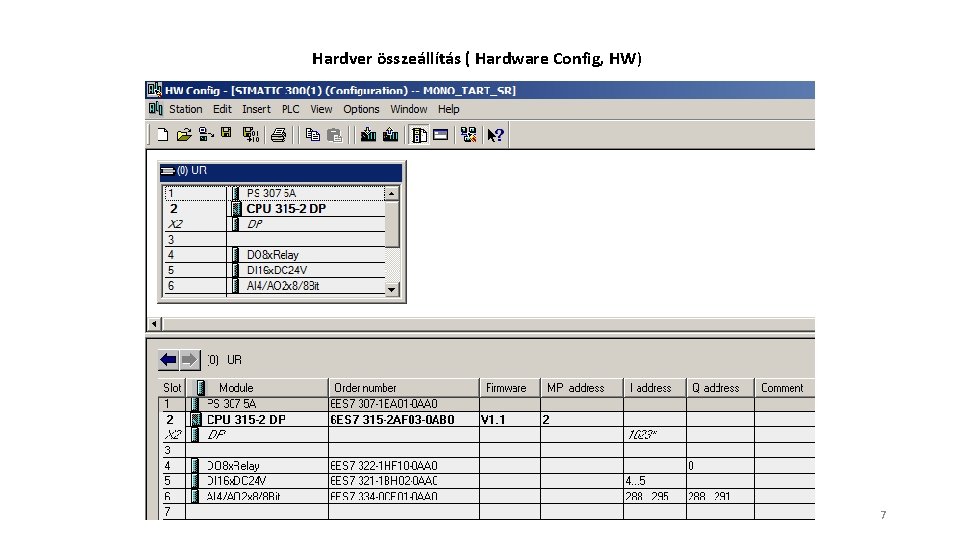Click module icon beside AI4/AO2x8/8Bit in rack
The image size is (960, 540).
pos(236,286)
